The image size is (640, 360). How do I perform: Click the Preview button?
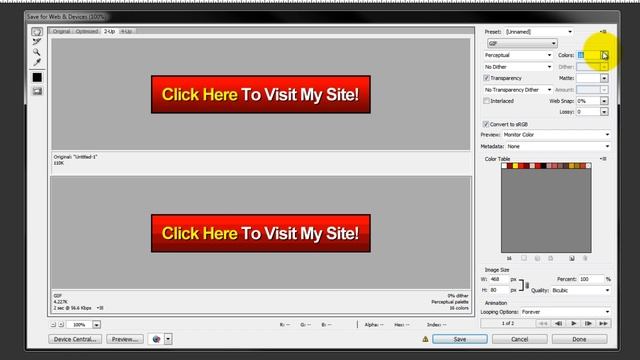tap(125, 339)
